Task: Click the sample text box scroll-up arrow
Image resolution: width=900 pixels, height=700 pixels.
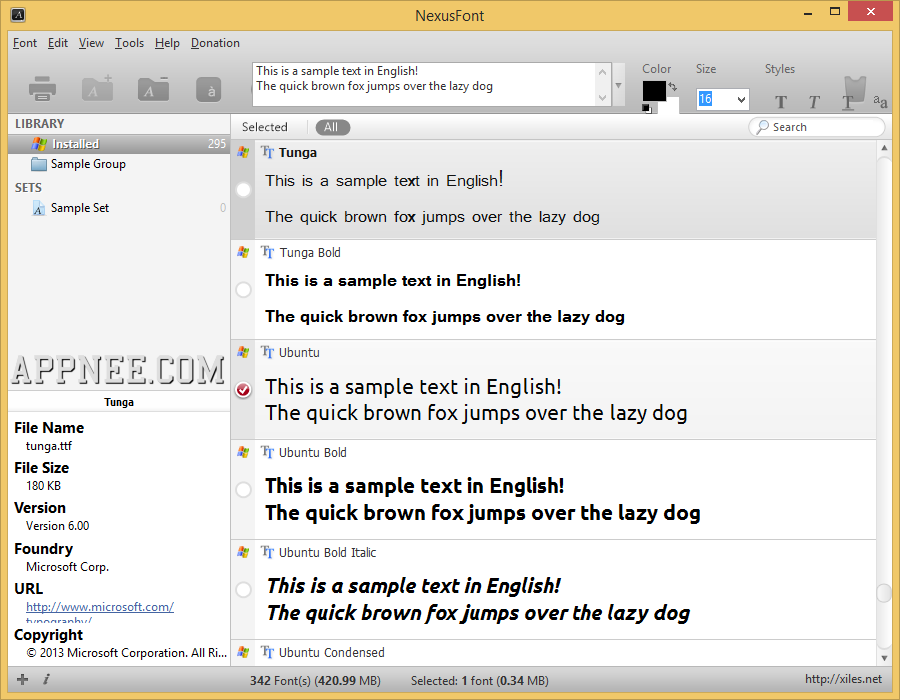Action: click(x=602, y=72)
